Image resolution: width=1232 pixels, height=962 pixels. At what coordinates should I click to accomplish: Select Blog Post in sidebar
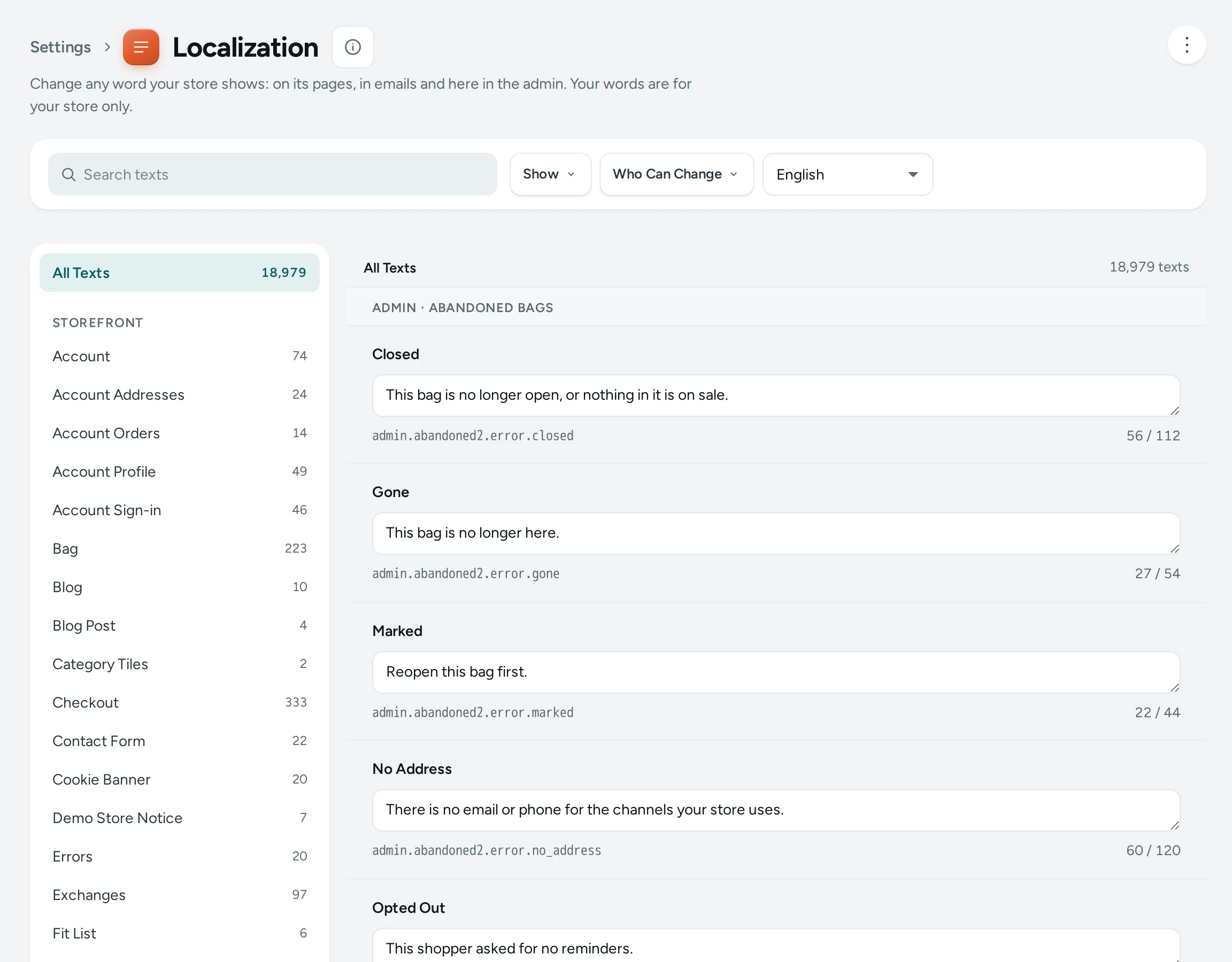[x=179, y=625]
